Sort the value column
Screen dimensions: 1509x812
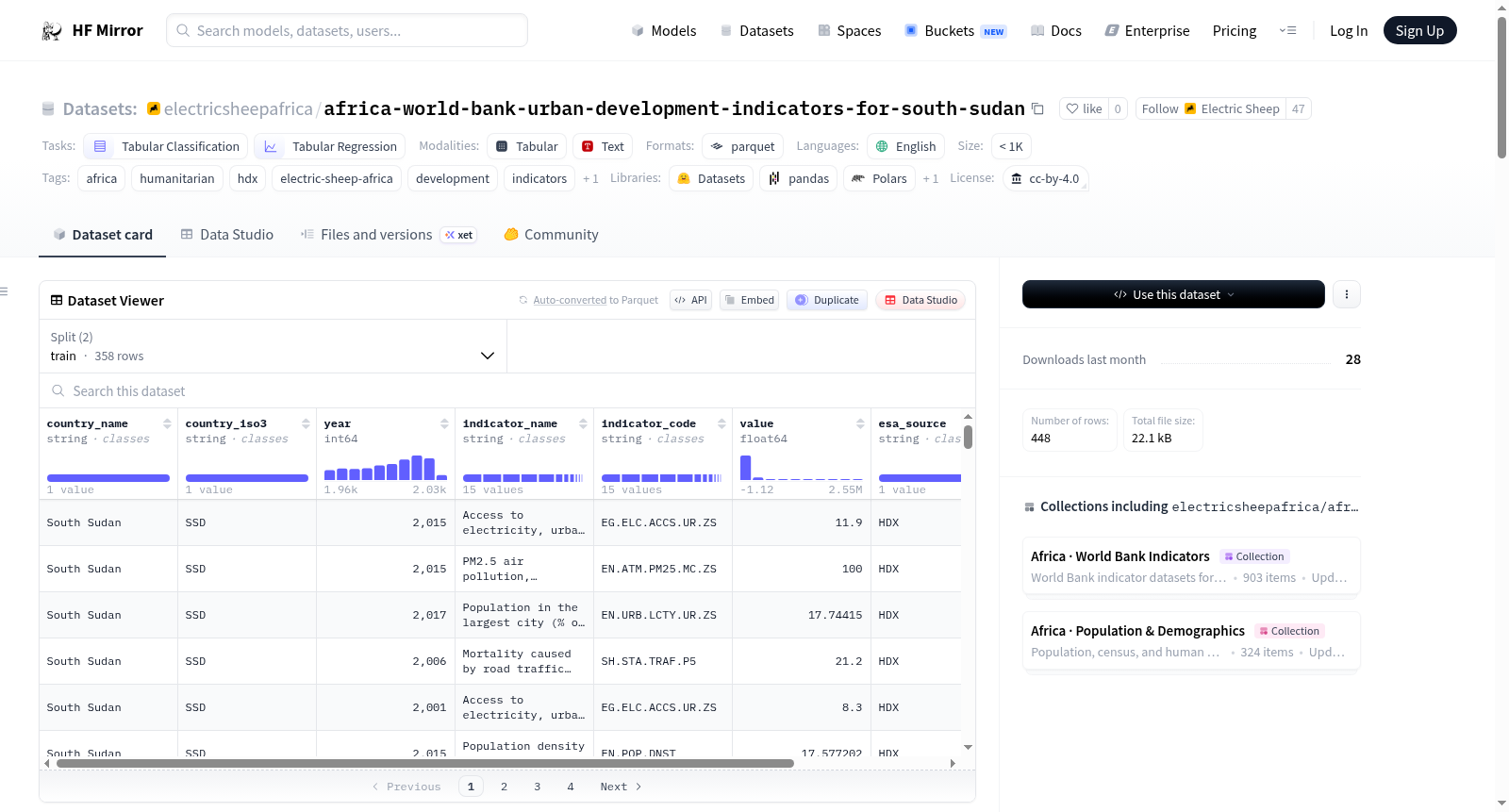(860, 423)
